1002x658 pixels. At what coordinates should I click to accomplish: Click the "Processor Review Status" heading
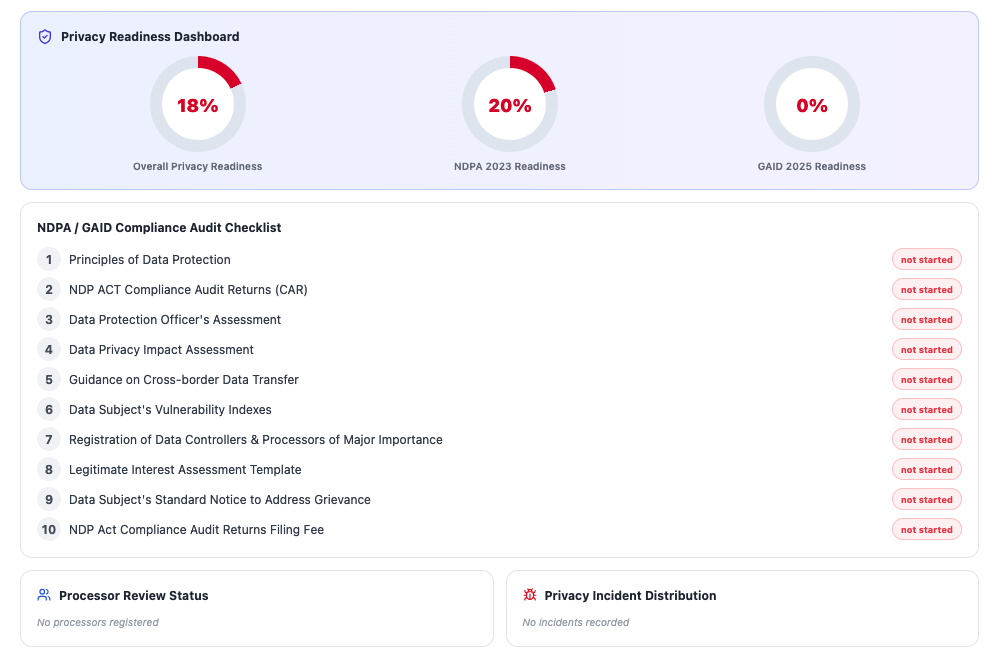point(134,596)
